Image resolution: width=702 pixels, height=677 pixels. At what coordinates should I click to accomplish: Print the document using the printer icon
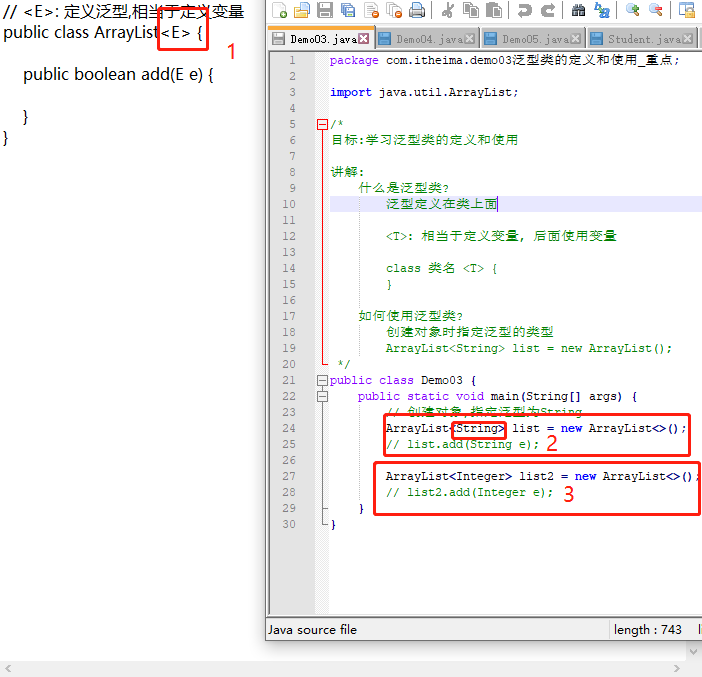point(417,10)
